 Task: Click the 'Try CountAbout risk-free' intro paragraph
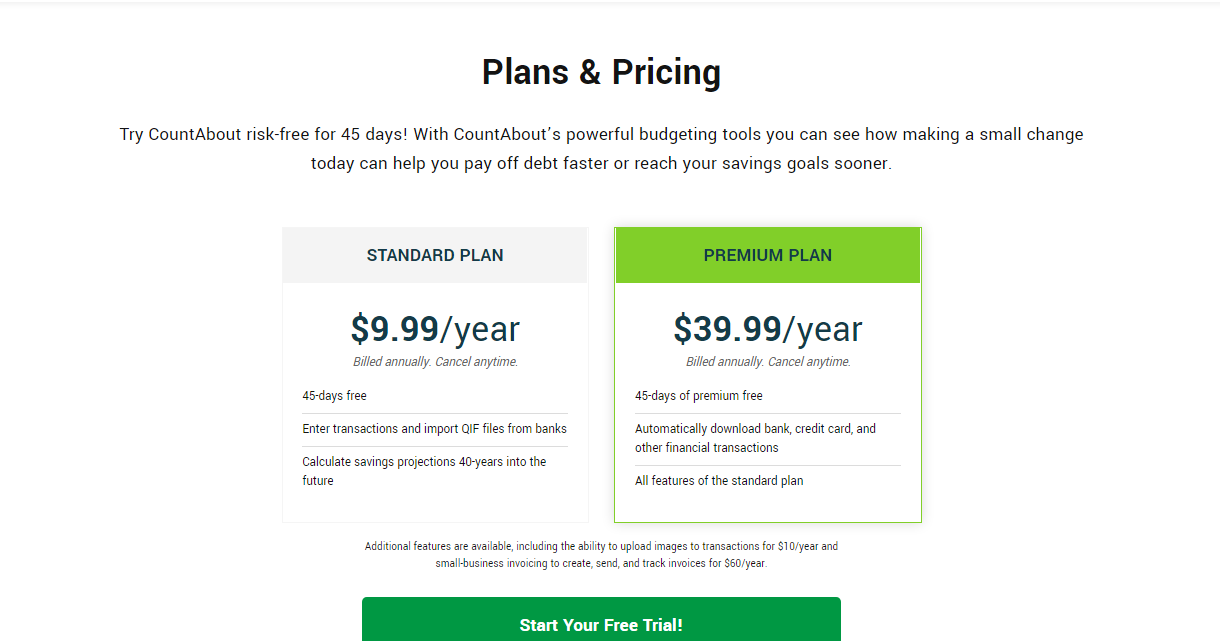click(x=601, y=149)
